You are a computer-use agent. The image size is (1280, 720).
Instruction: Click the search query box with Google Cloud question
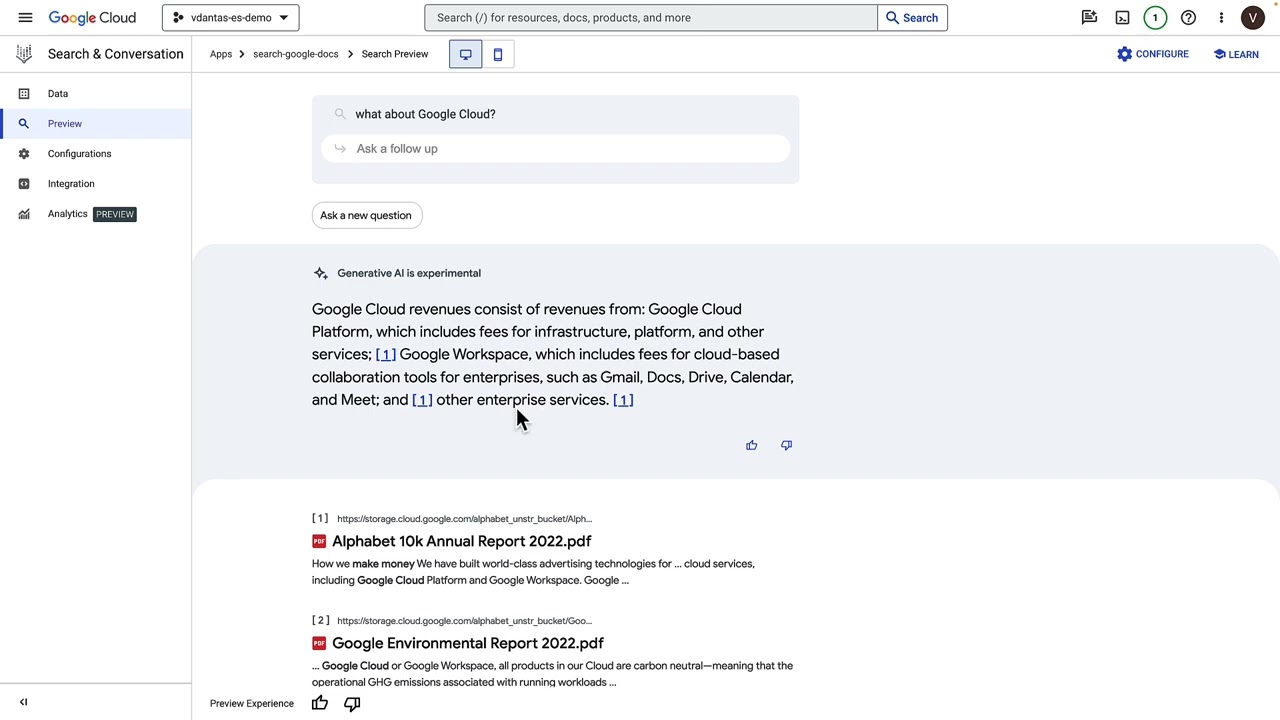click(555, 114)
